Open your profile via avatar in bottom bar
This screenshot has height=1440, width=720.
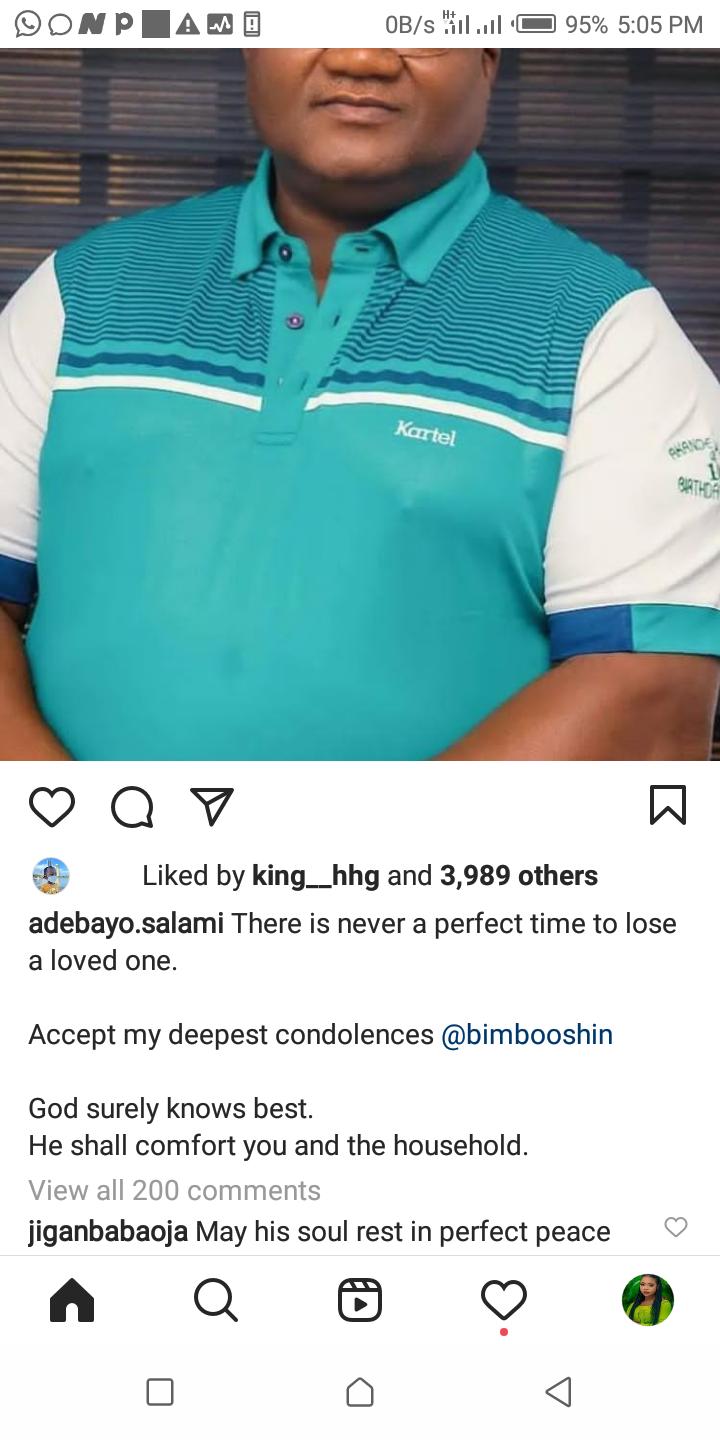(648, 1300)
